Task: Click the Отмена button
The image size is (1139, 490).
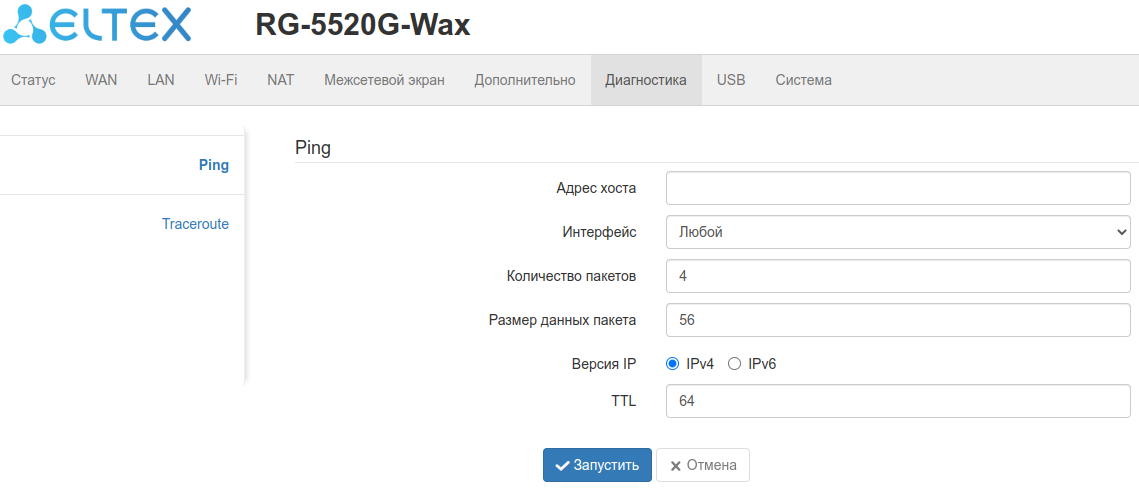Action: click(x=702, y=465)
